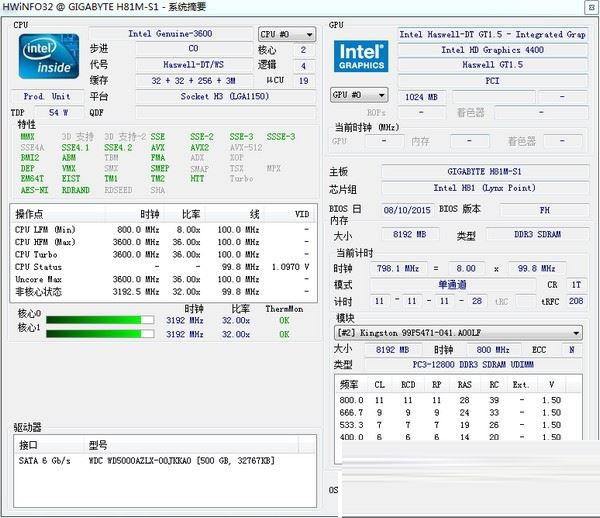Click the Intel Genuine-3600 CPU name field
The image size is (600, 518).
pos(170,34)
